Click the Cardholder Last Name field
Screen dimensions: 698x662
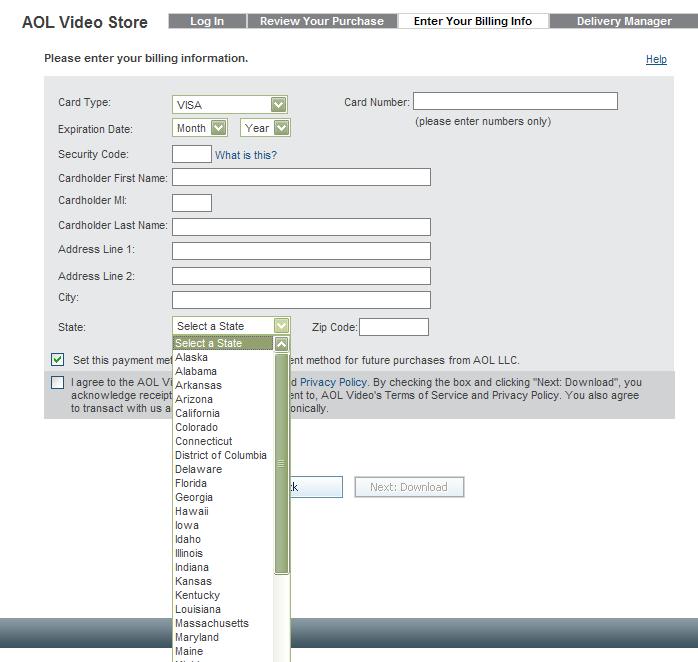tap(301, 227)
